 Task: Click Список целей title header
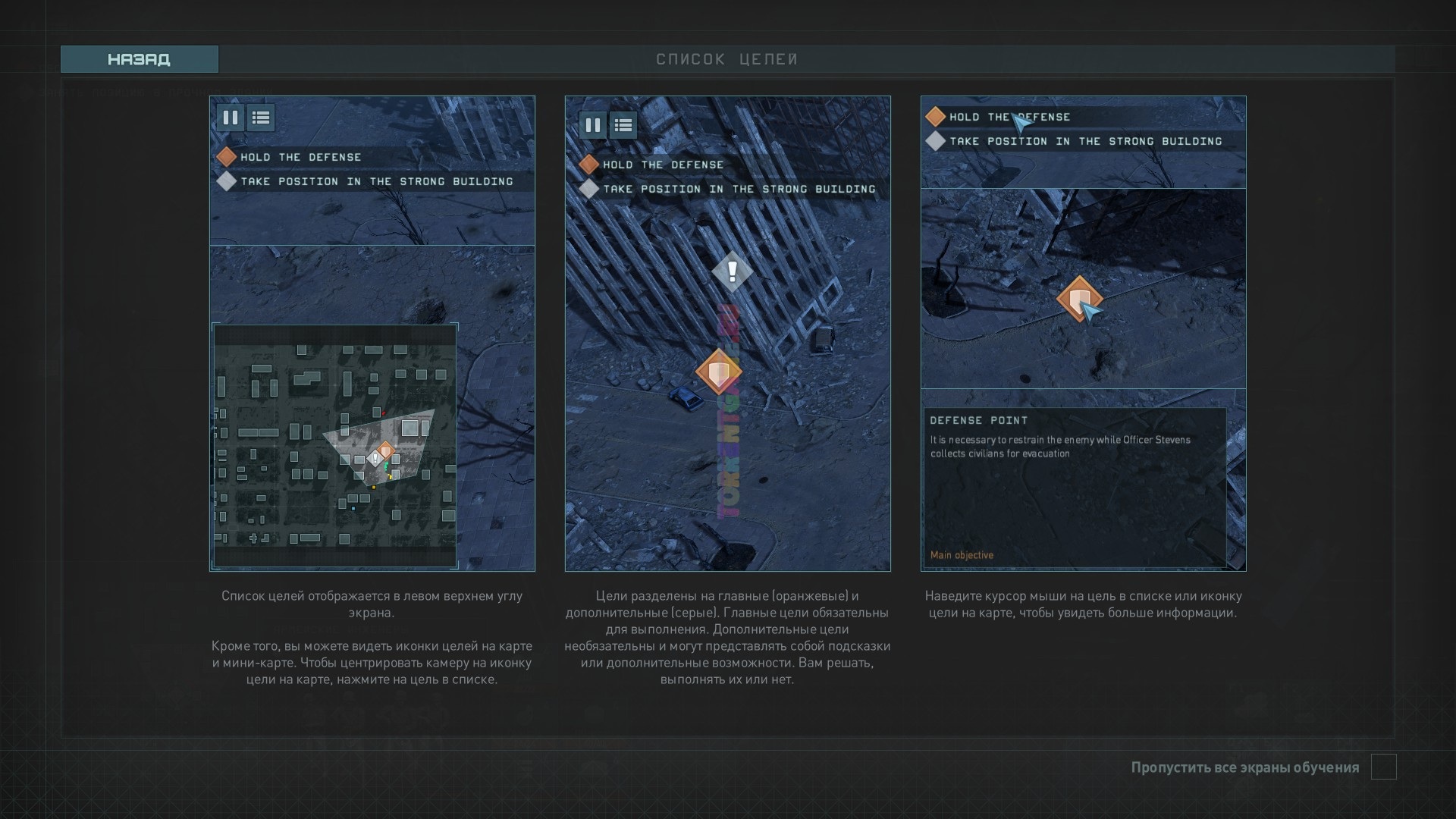tap(727, 59)
